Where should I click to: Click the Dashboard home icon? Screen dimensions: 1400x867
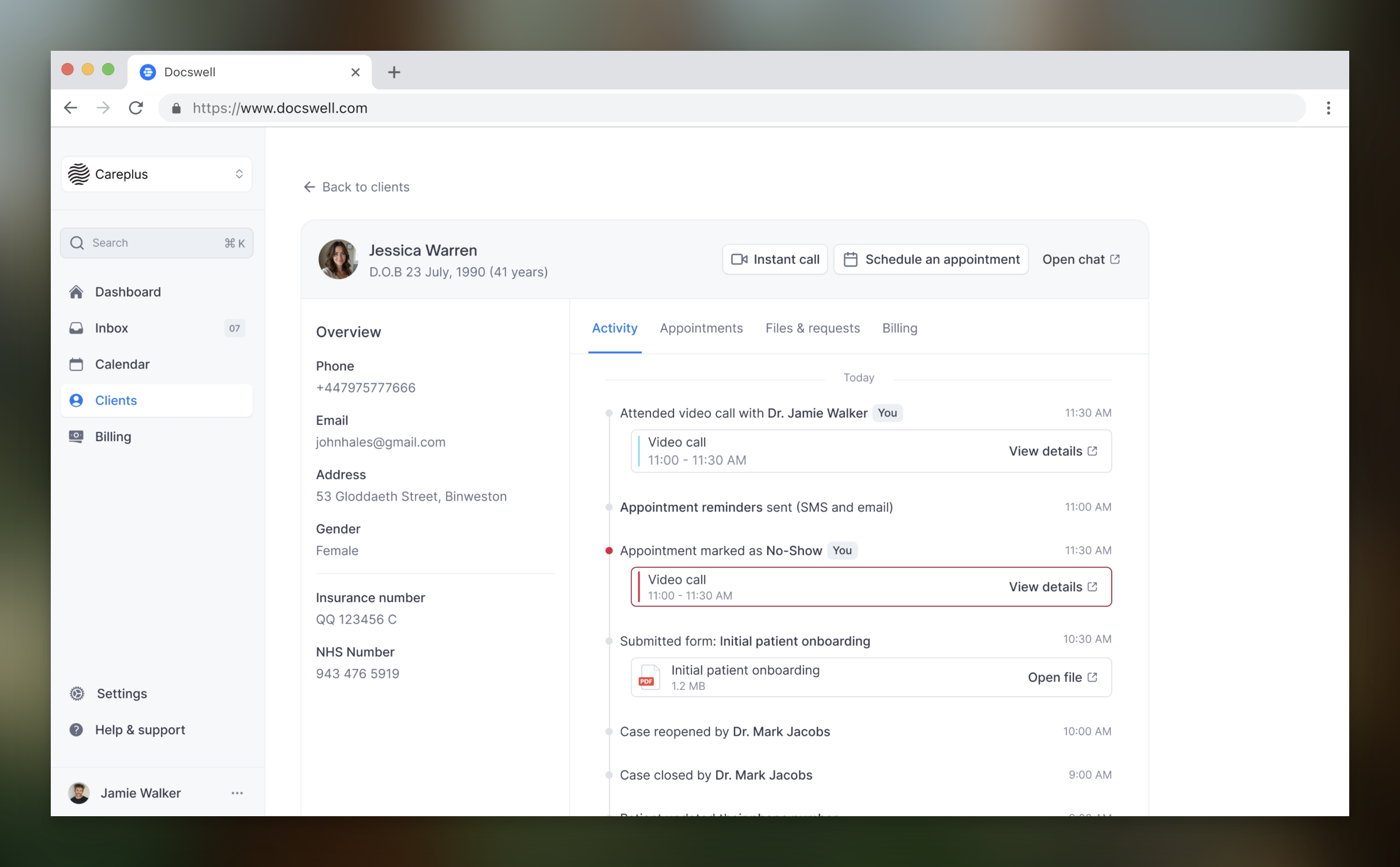[76, 292]
